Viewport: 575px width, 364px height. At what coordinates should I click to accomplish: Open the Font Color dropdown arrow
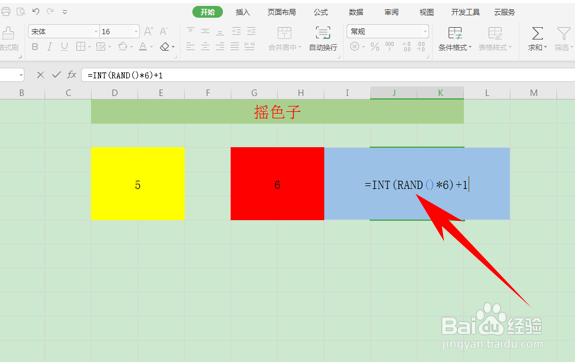(x=151, y=47)
